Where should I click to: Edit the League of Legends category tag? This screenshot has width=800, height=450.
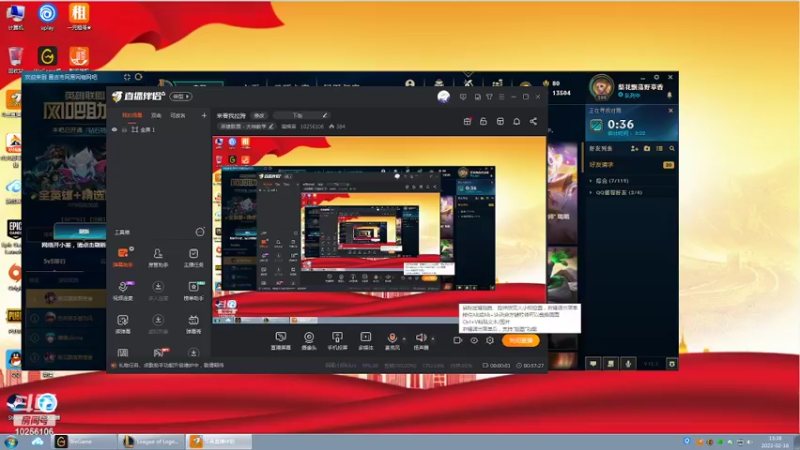[247, 127]
